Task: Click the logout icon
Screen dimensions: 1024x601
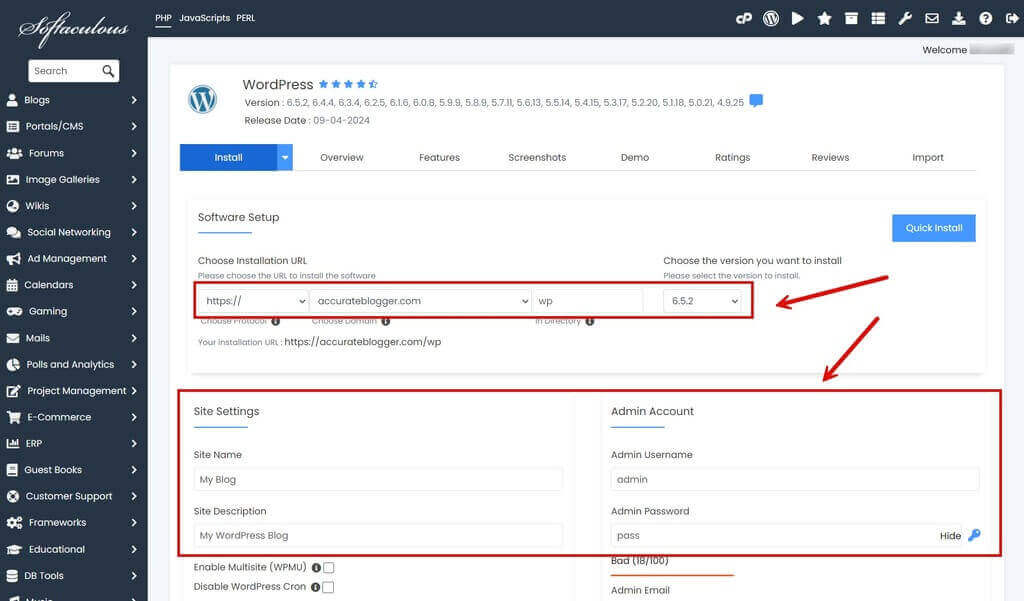Action: pyautogui.click(x=1012, y=18)
